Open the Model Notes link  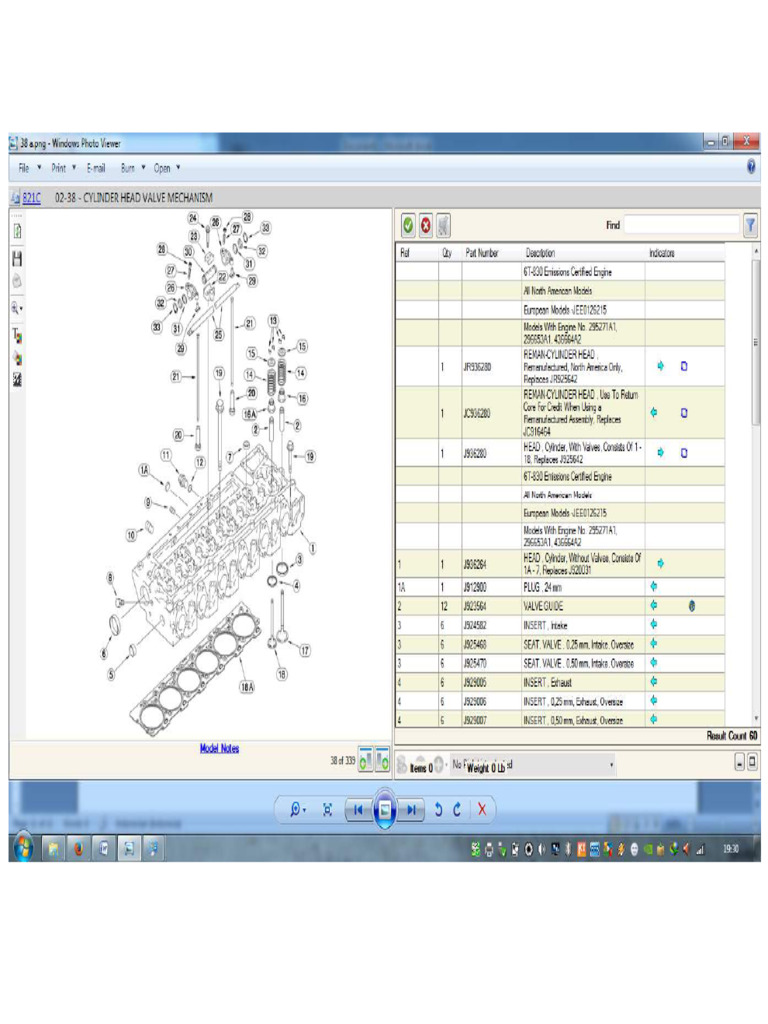(x=219, y=748)
